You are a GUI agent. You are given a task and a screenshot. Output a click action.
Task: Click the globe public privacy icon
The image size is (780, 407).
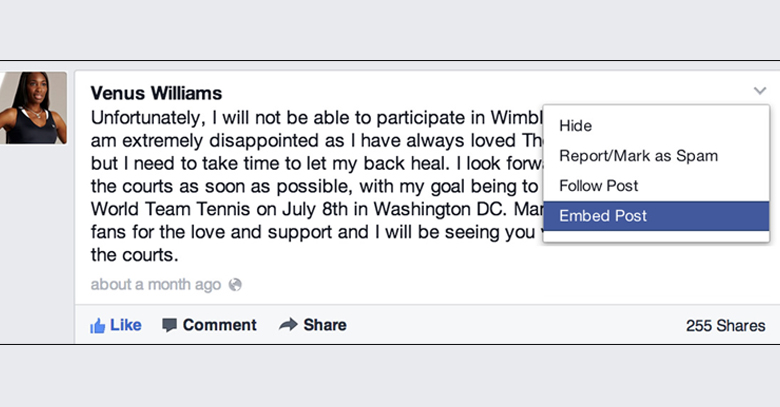click(x=235, y=285)
